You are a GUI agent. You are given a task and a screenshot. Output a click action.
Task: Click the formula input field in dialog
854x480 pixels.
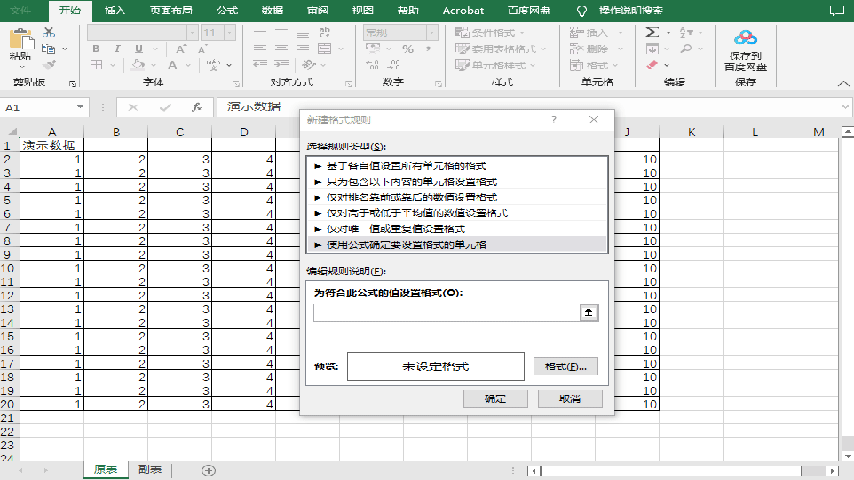pos(447,312)
